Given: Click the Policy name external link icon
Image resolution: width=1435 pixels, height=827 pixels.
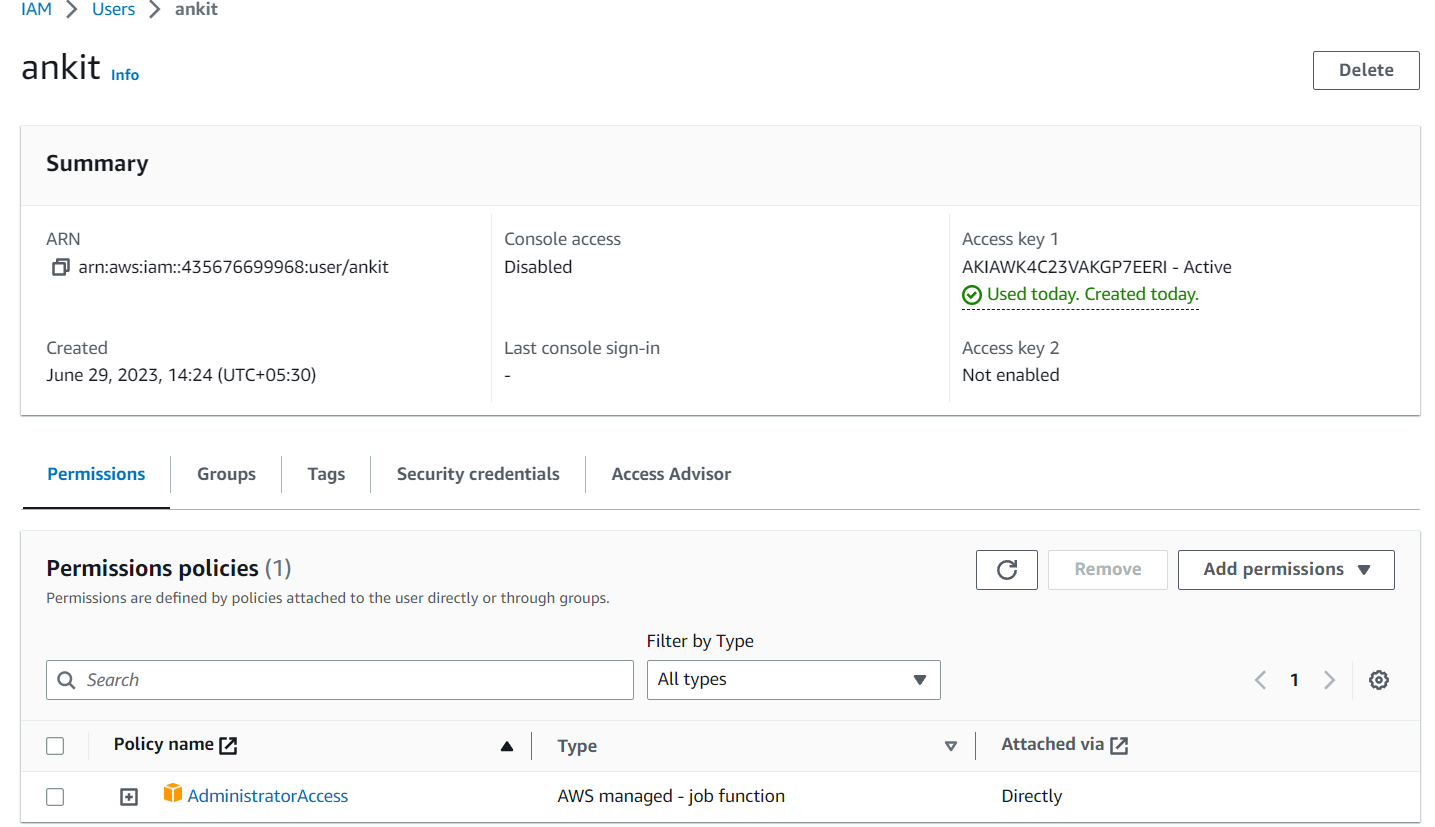Looking at the screenshot, I should point(229,745).
